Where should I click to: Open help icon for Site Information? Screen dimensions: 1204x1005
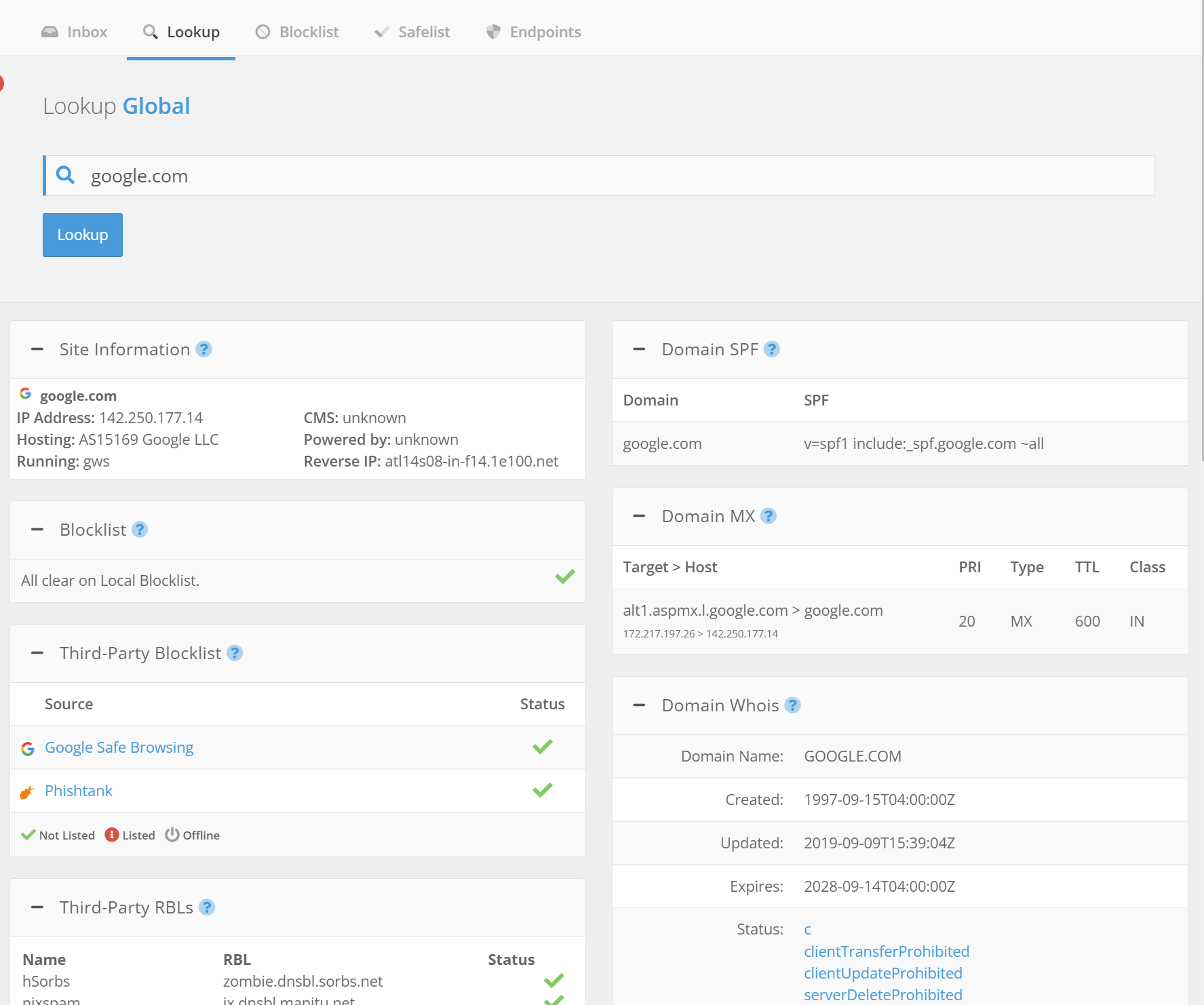[x=203, y=349]
